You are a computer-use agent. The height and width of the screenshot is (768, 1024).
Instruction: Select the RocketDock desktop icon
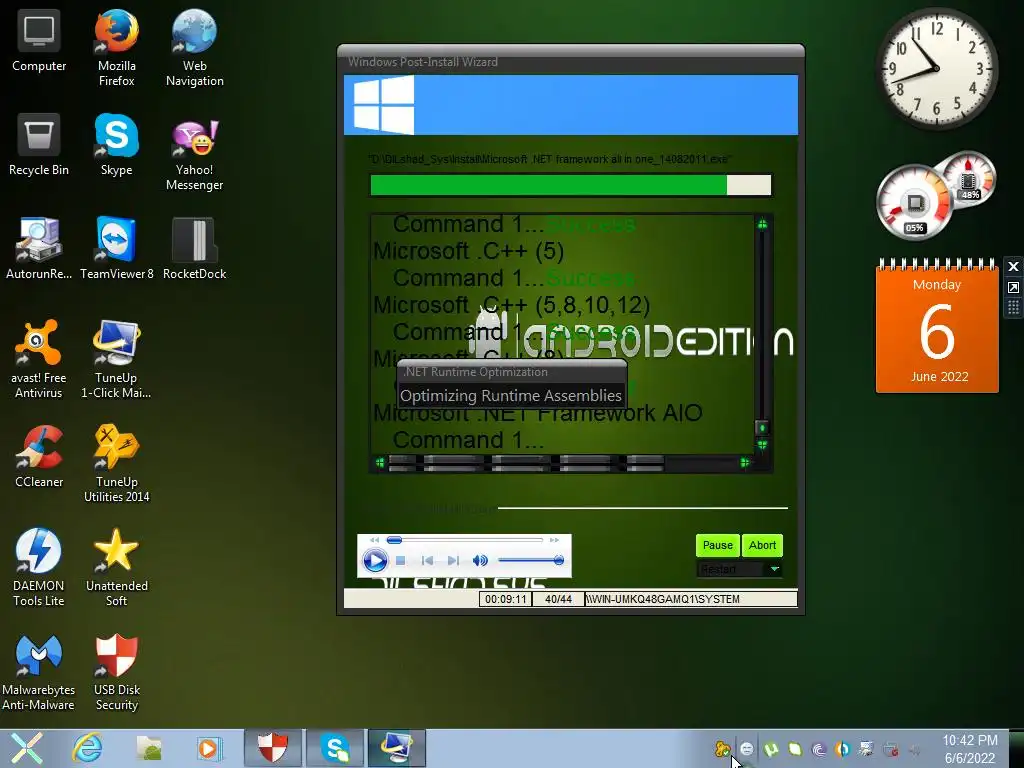coord(195,248)
